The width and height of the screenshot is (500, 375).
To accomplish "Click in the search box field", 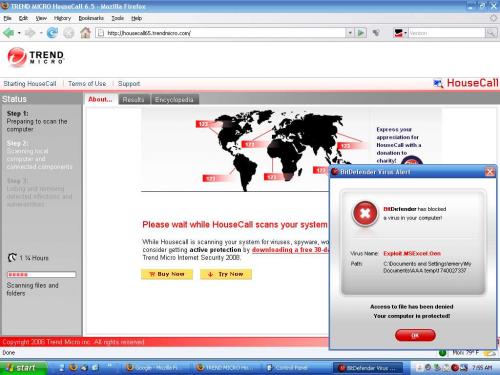I will click(446, 33).
